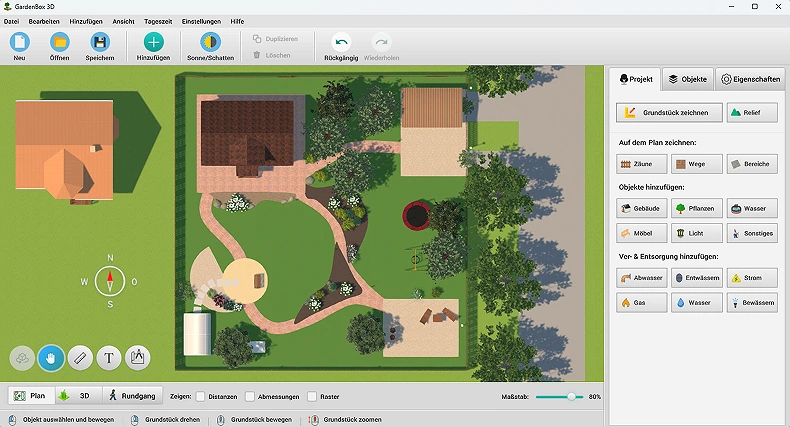
Task: Add Bewässern irrigation
Action: [x=752, y=303]
